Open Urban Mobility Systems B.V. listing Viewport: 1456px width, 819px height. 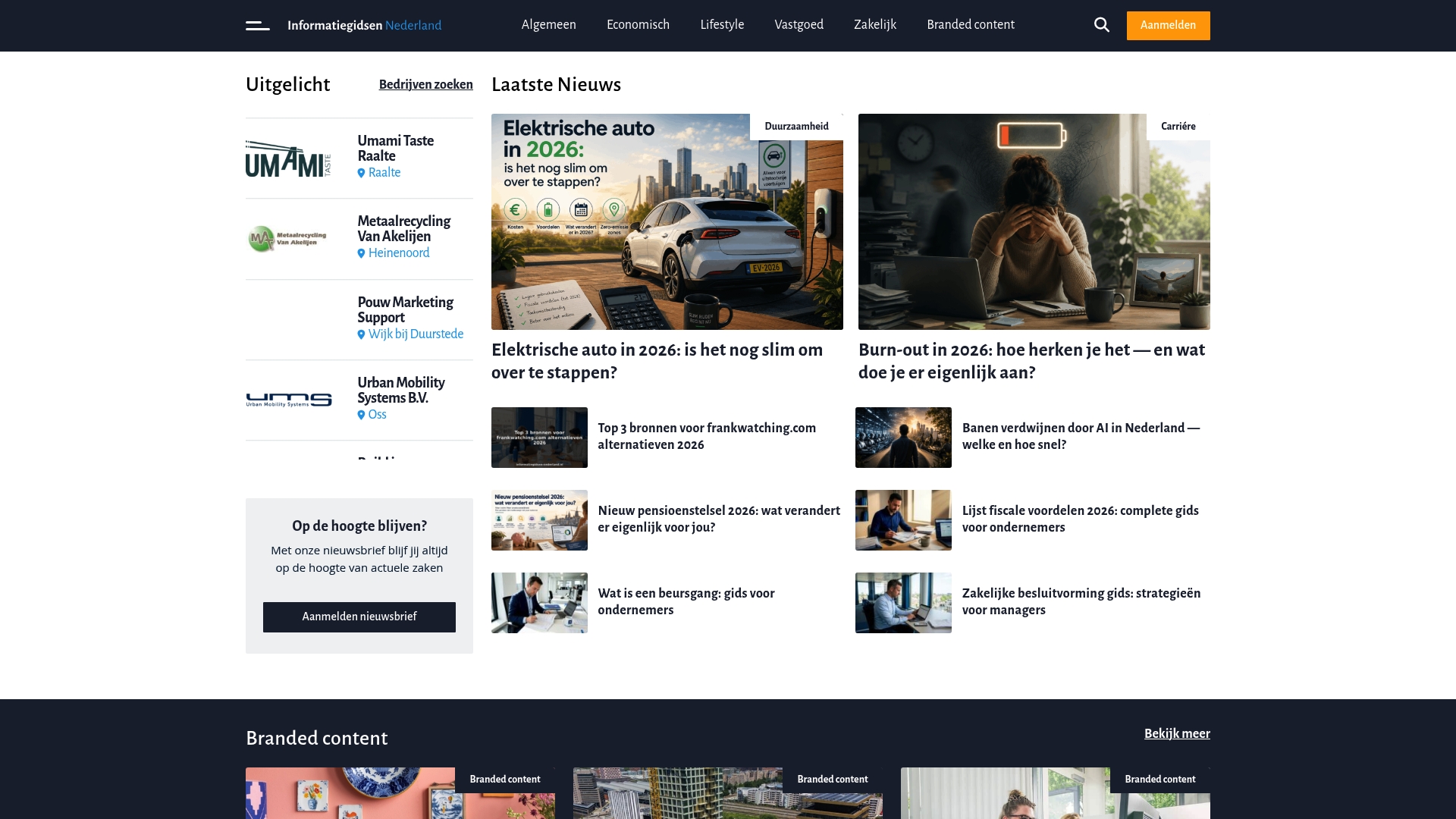[x=401, y=391]
